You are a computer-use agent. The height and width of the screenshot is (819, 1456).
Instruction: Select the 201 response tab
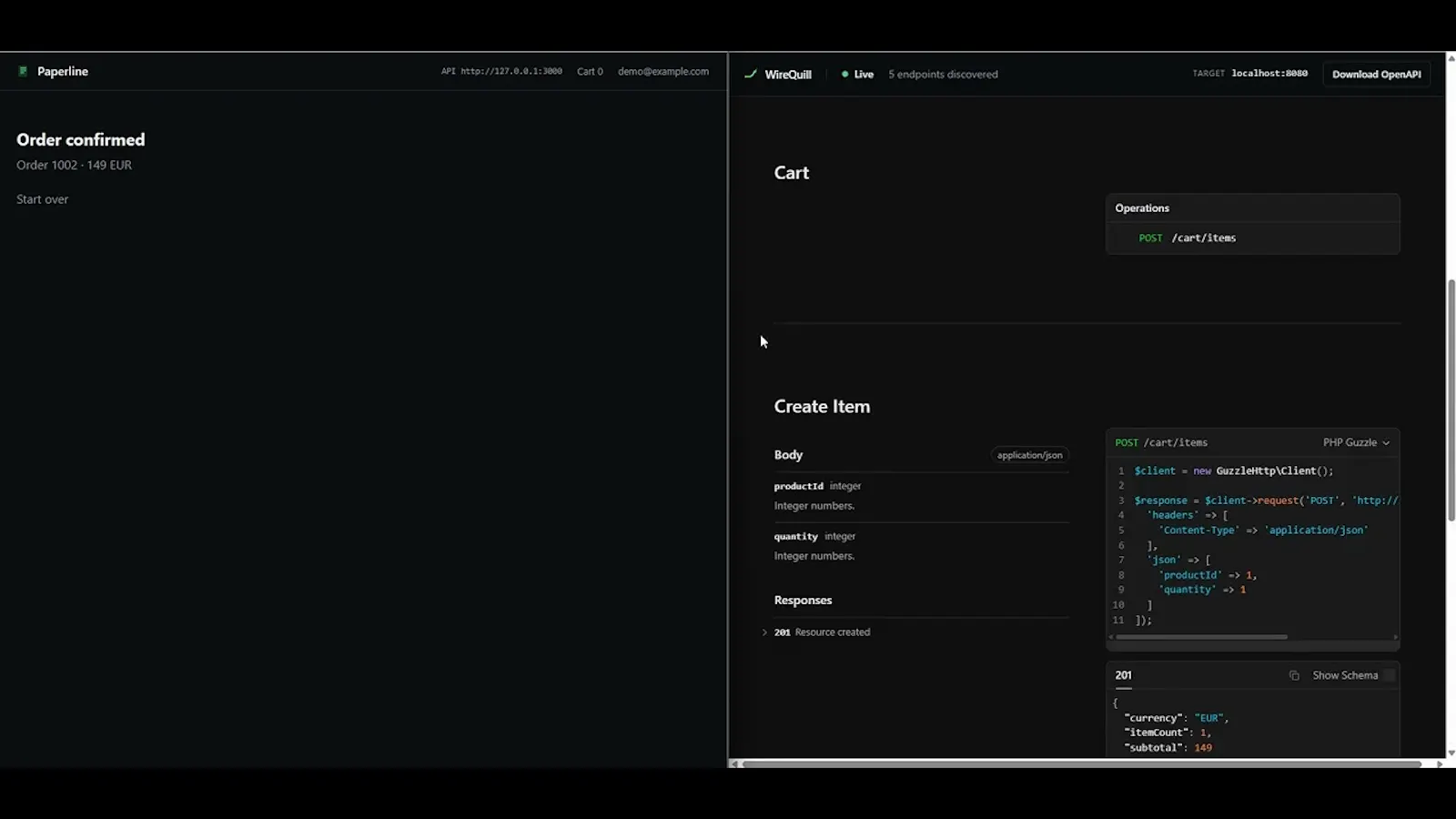coord(1124,675)
